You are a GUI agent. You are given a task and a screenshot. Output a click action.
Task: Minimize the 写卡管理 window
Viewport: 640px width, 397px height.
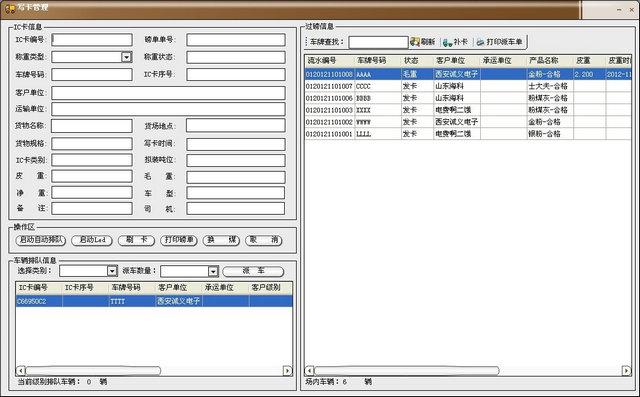(620, 9)
